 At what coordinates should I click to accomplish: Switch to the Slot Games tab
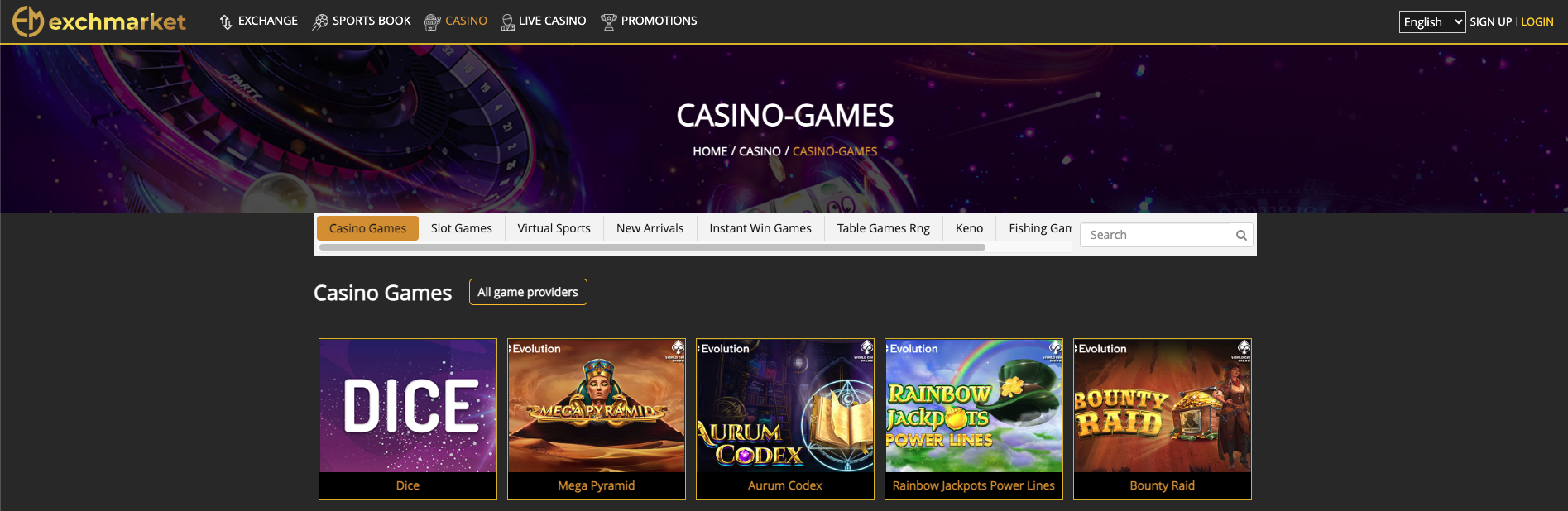click(x=462, y=228)
